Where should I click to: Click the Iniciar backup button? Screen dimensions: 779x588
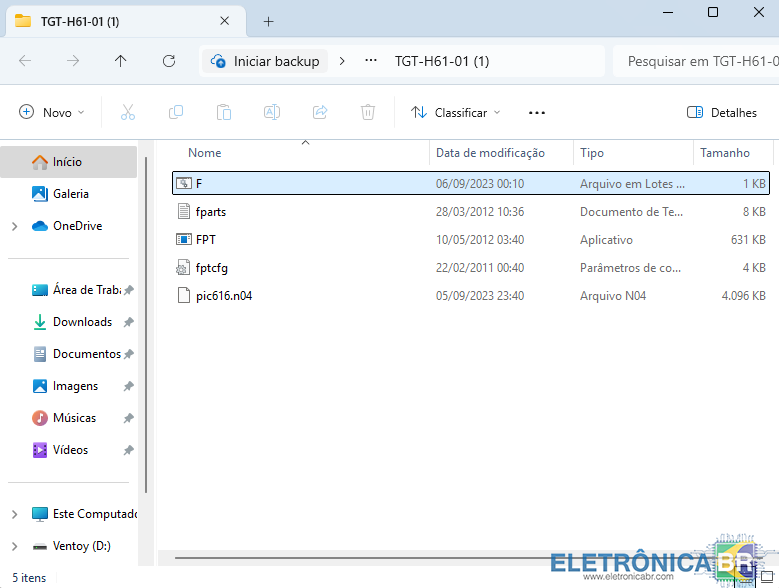click(x=265, y=61)
